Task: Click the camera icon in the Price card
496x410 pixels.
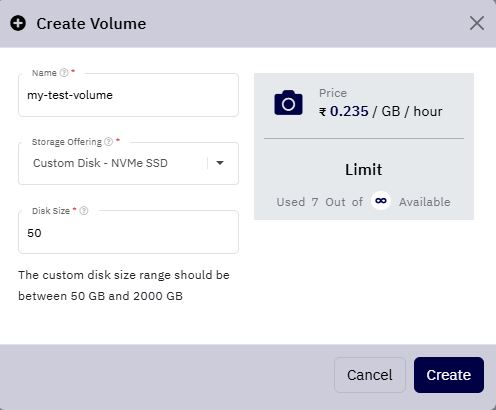Action: (288, 103)
